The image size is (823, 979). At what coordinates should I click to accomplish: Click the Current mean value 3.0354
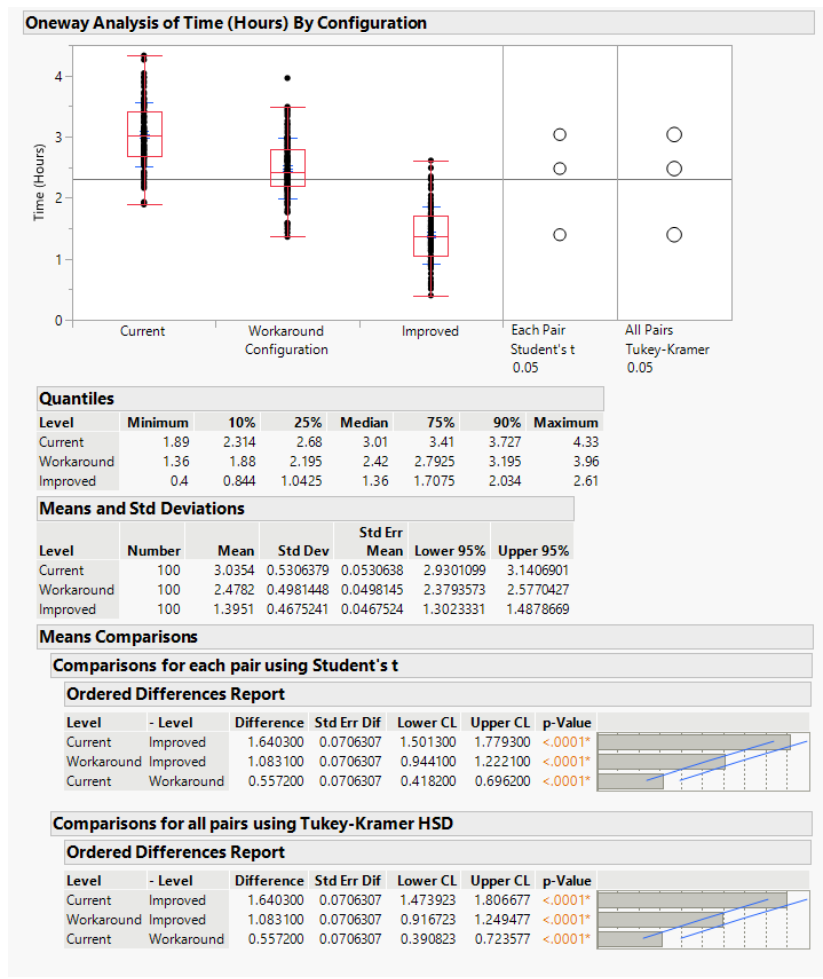[x=234, y=571]
